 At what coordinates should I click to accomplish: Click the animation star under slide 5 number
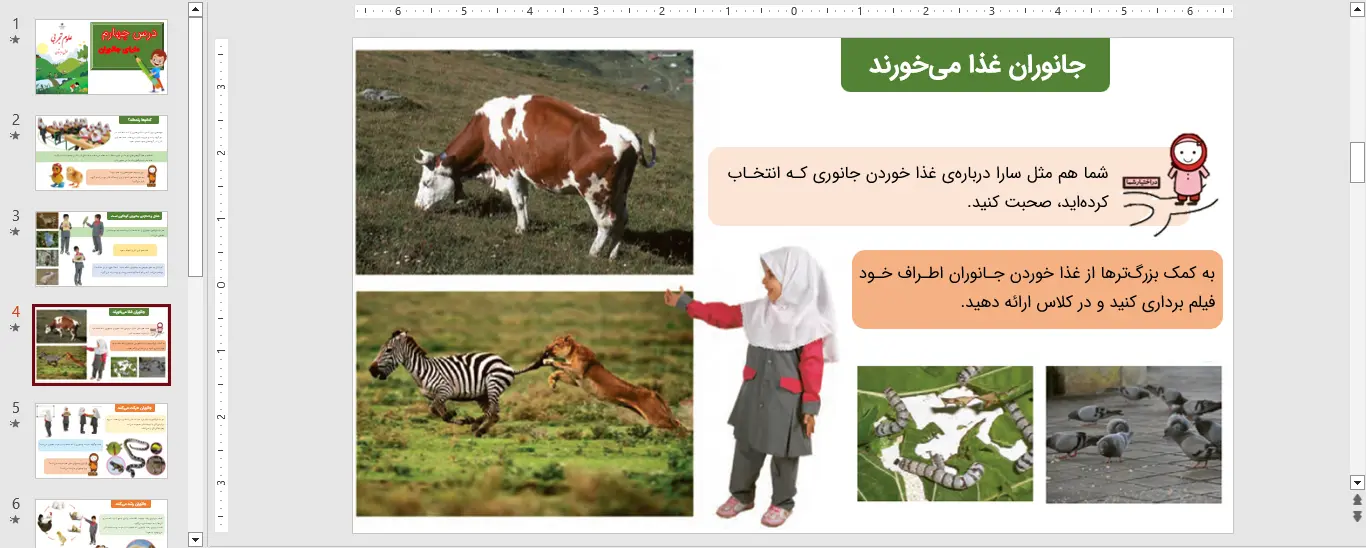point(15,424)
